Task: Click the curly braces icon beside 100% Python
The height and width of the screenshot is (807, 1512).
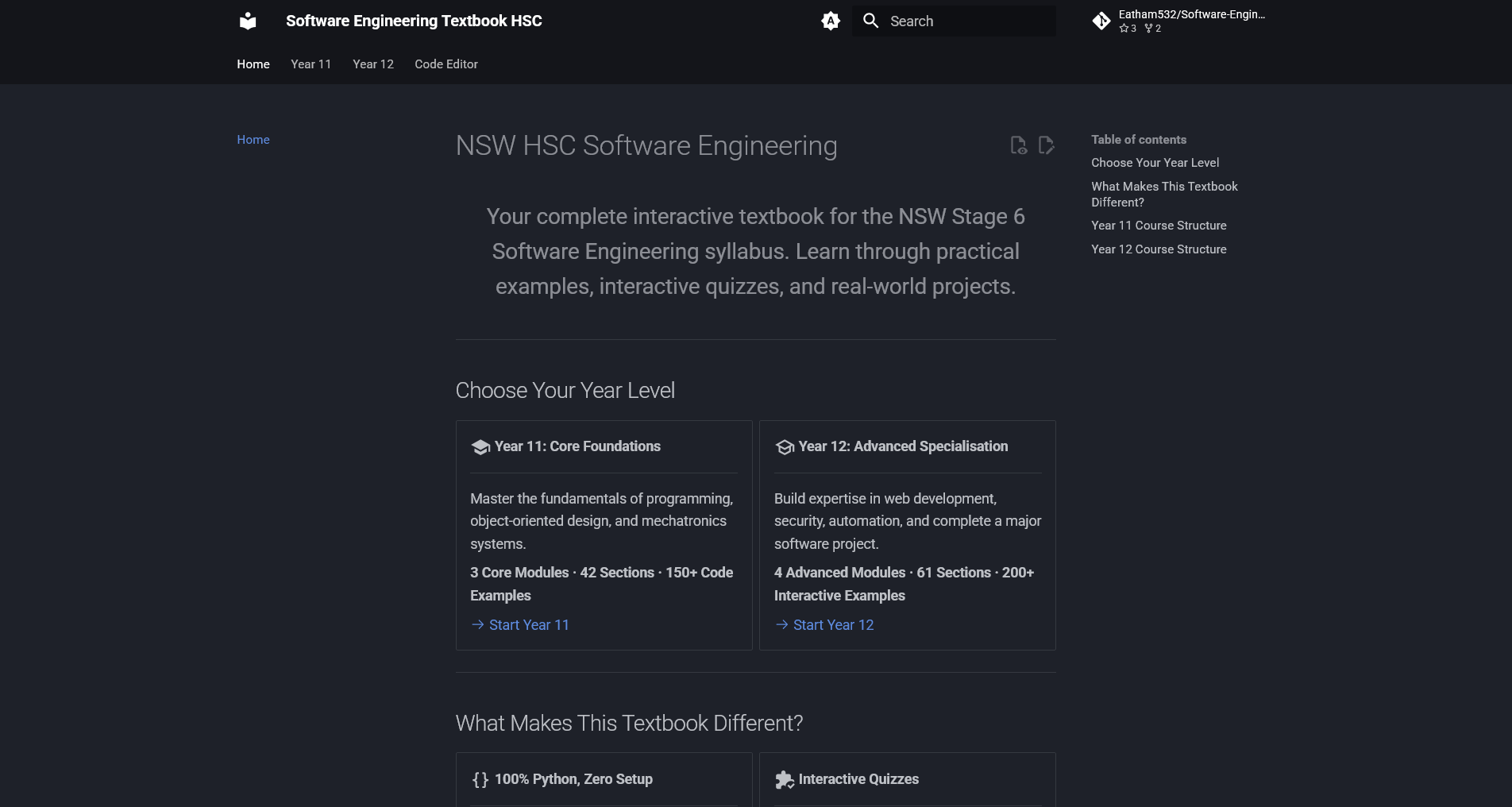Action: [x=480, y=779]
